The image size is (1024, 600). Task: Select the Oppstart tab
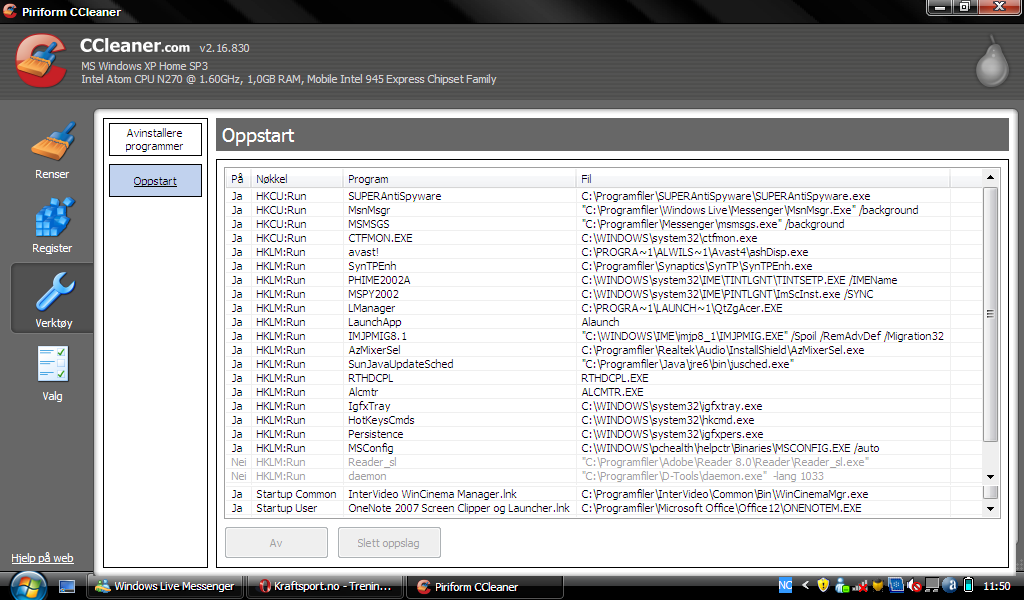pyautogui.click(x=155, y=181)
